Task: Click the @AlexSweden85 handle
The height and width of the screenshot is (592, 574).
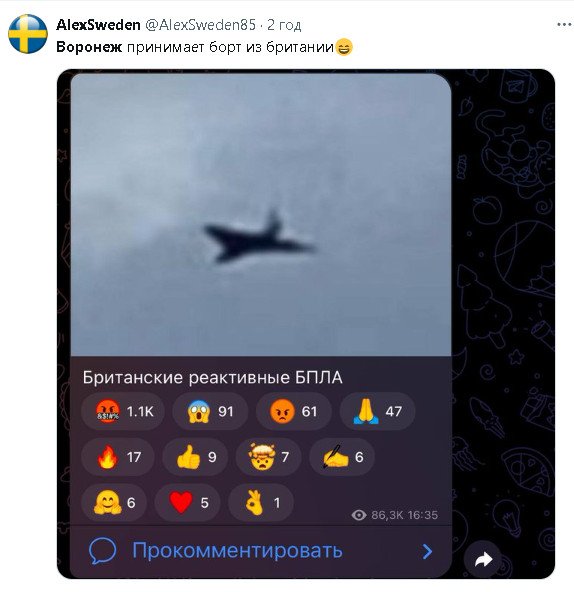Action: tap(200, 25)
